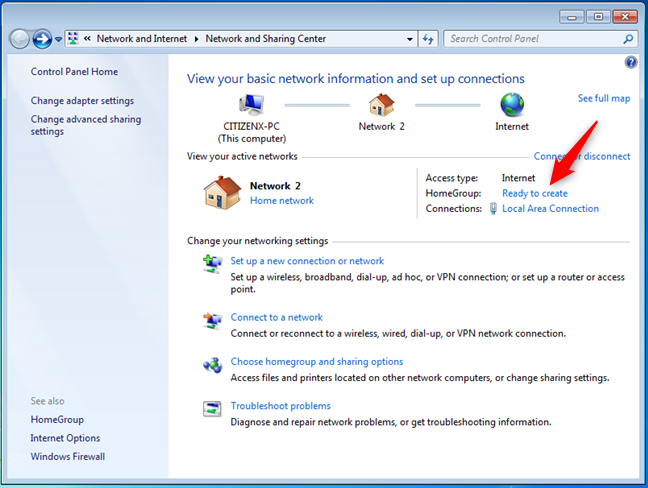Image resolution: width=648 pixels, height=488 pixels.
Task: Click the 'Connections:' label
Action: pos(454,209)
